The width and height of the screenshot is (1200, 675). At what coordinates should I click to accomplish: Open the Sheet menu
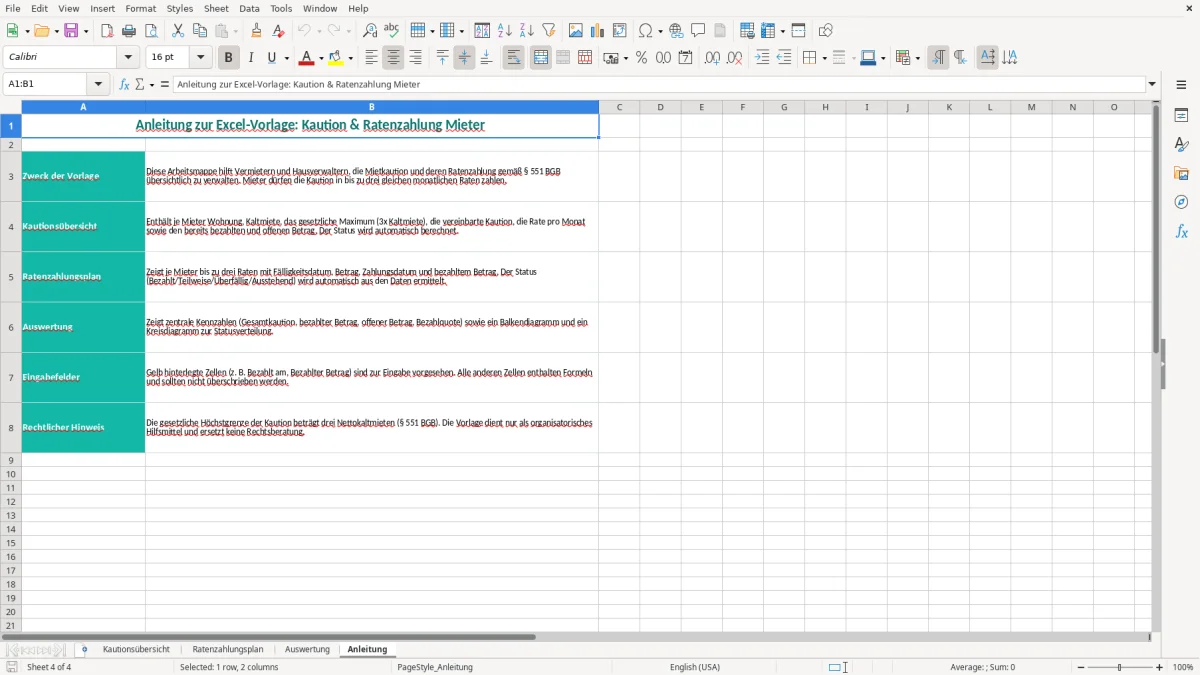[x=217, y=8]
